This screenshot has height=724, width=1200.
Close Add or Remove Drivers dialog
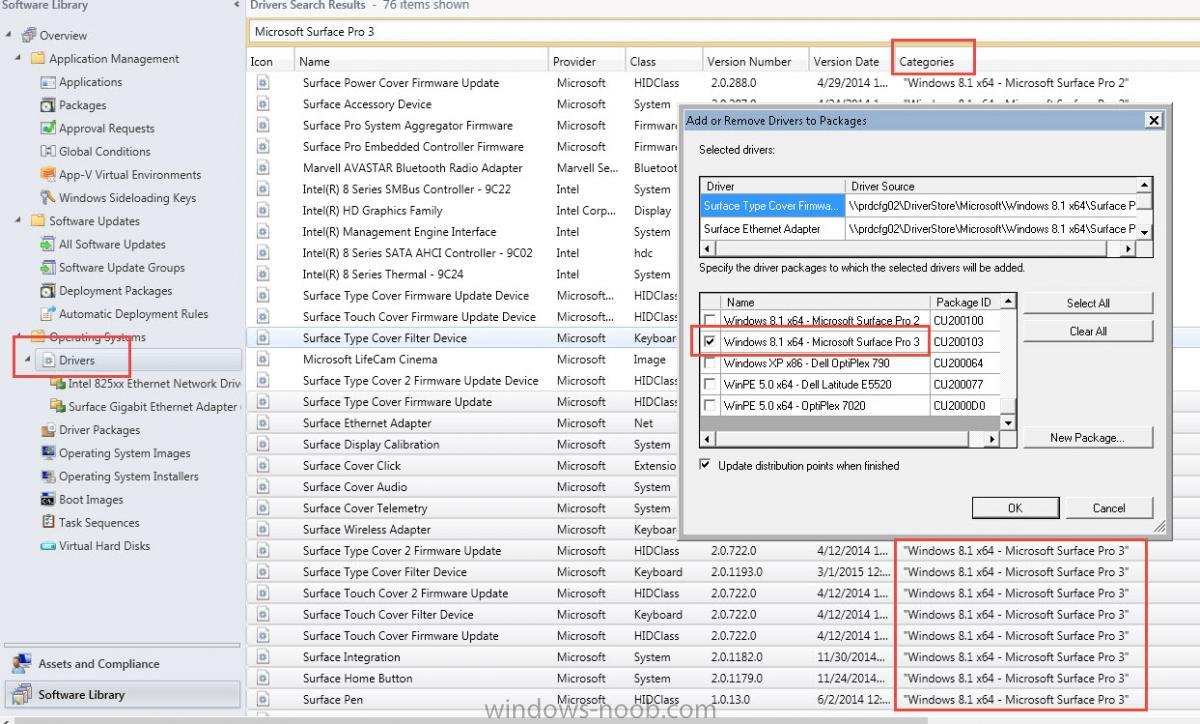(1154, 120)
